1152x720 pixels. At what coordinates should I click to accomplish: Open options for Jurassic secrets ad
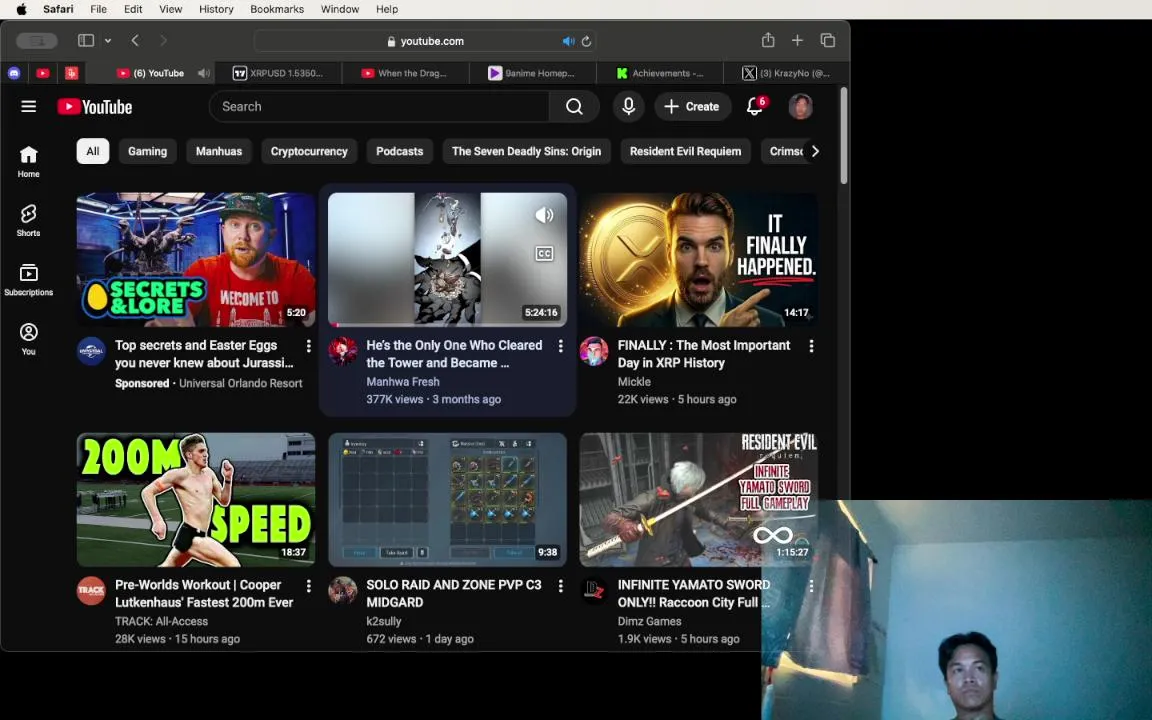309,346
